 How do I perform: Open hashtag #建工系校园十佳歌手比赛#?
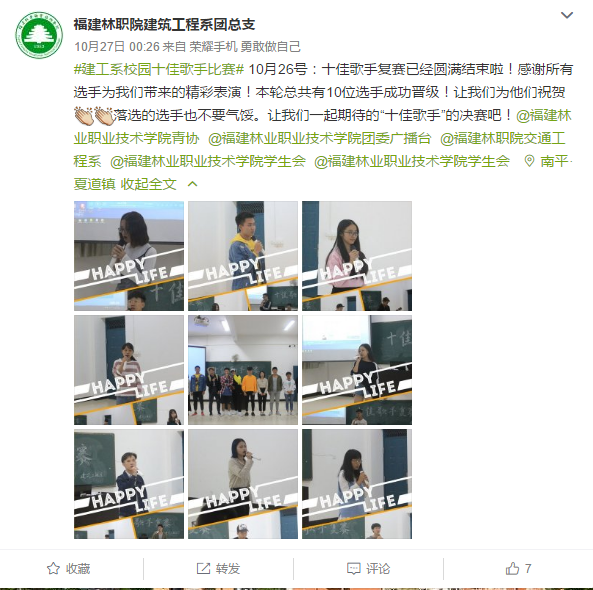coord(159,70)
